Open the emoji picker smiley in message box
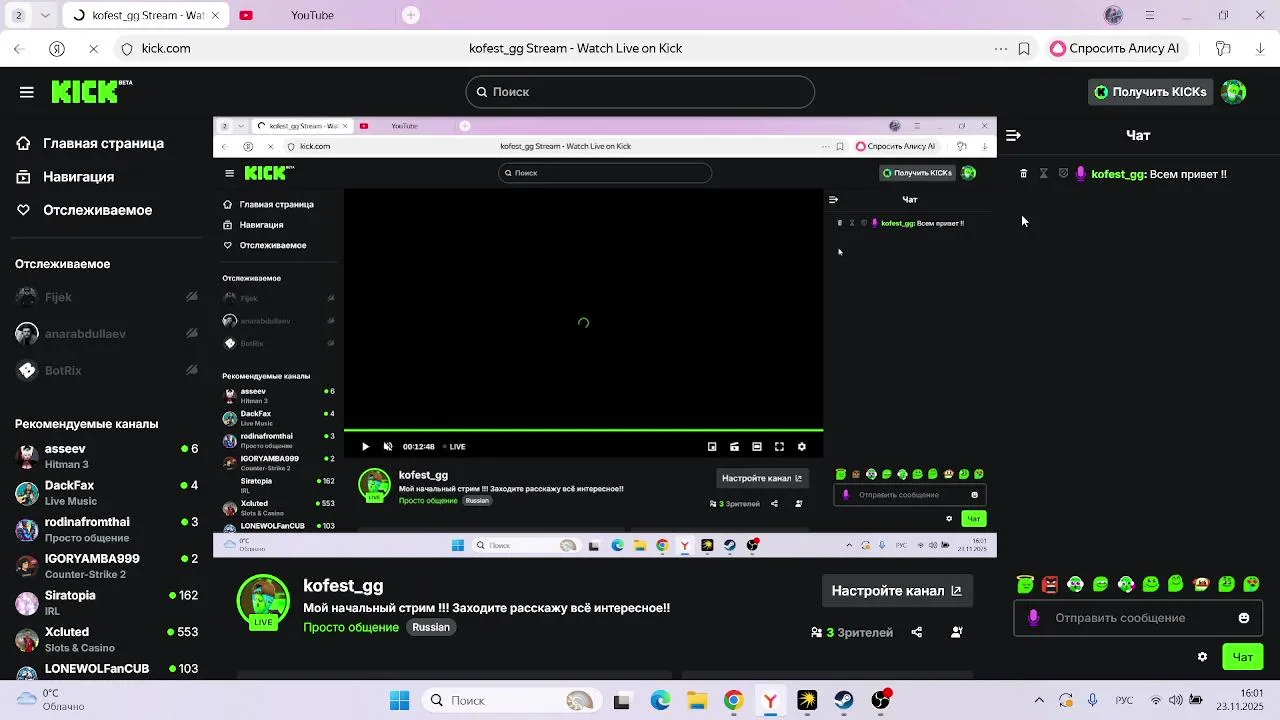 click(x=1244, y=618)
